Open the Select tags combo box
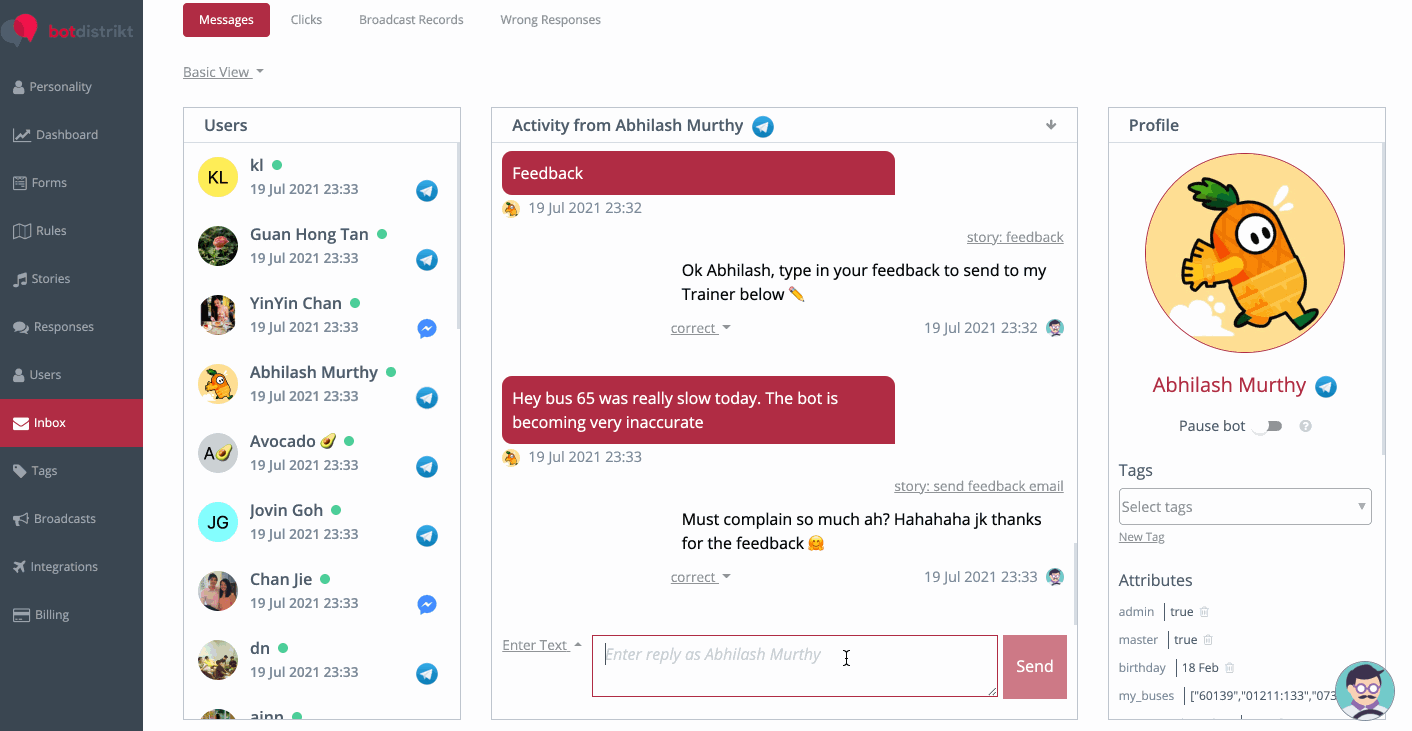The height and width of the screenshot is (731, 1412). coord(1245,507)
